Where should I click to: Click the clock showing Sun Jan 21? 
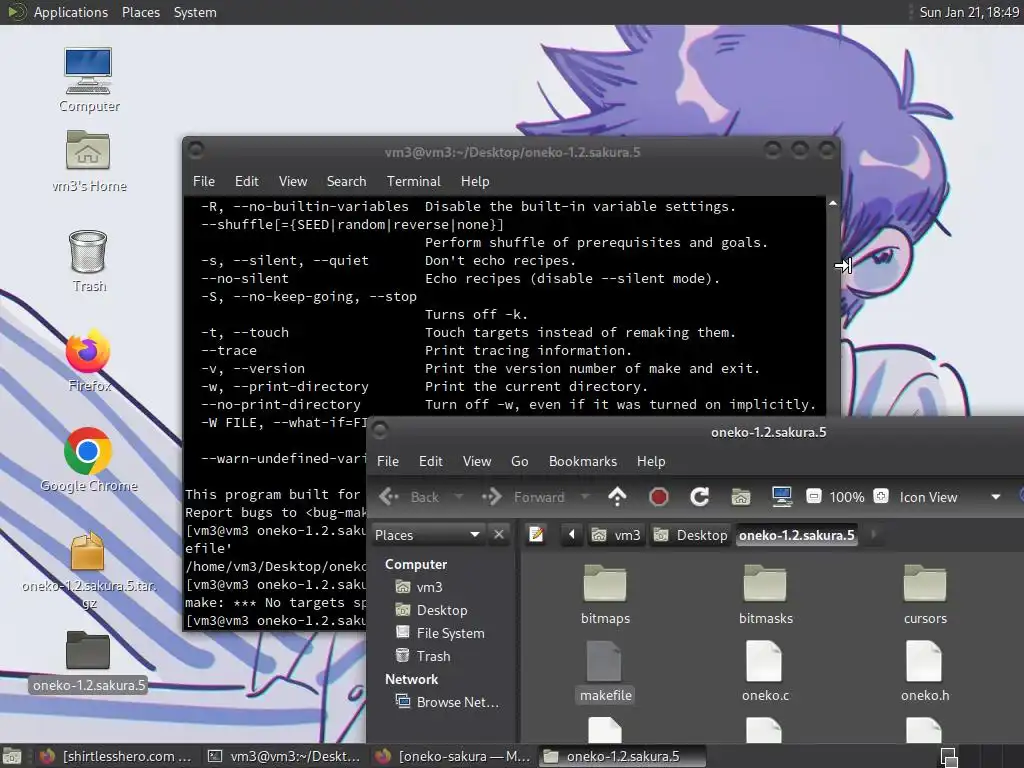coord(969,12)
